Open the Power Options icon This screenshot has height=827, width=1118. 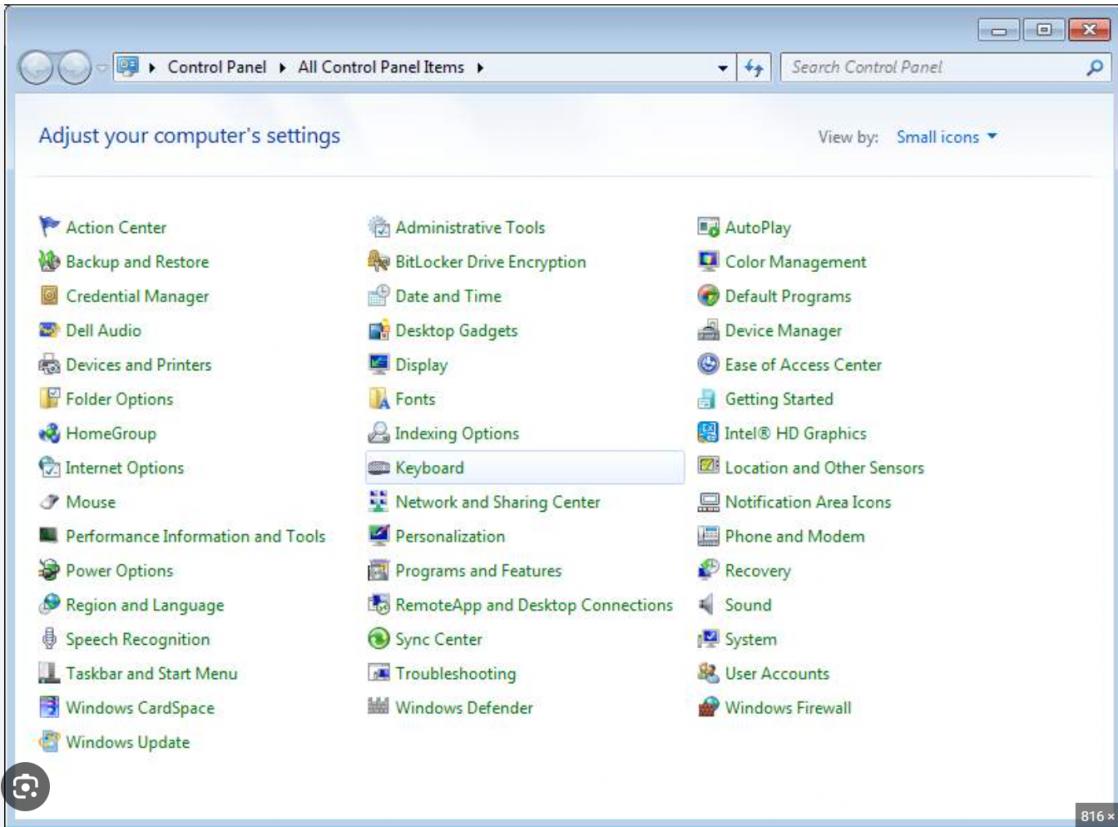point(49,571)
